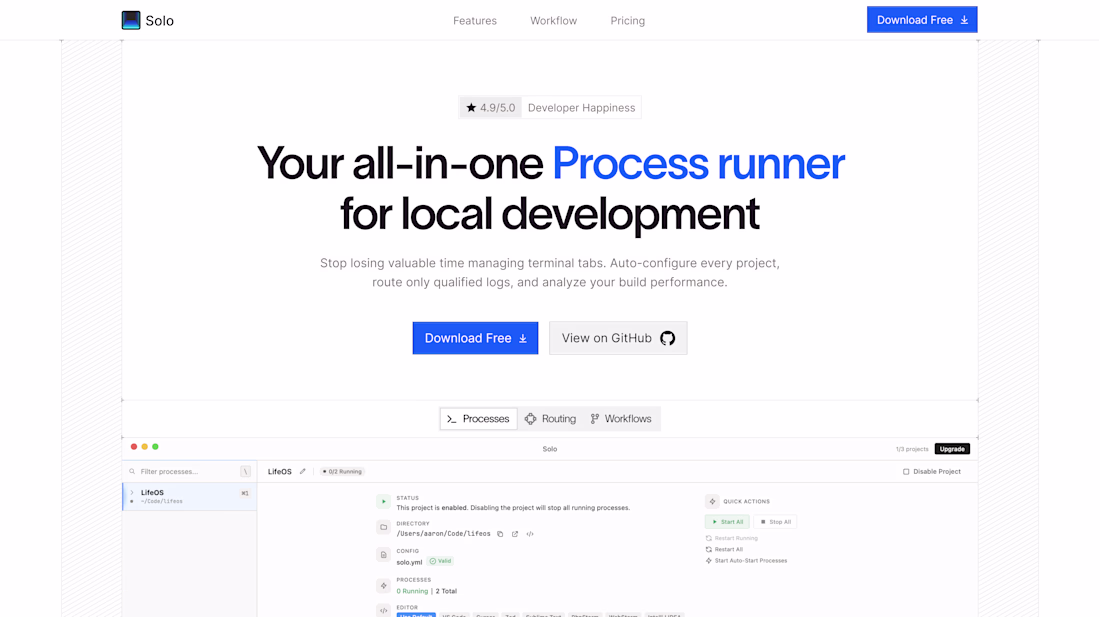Click the Quick Actions sparkle icon
1100x617 pixels.
point(712,501)
